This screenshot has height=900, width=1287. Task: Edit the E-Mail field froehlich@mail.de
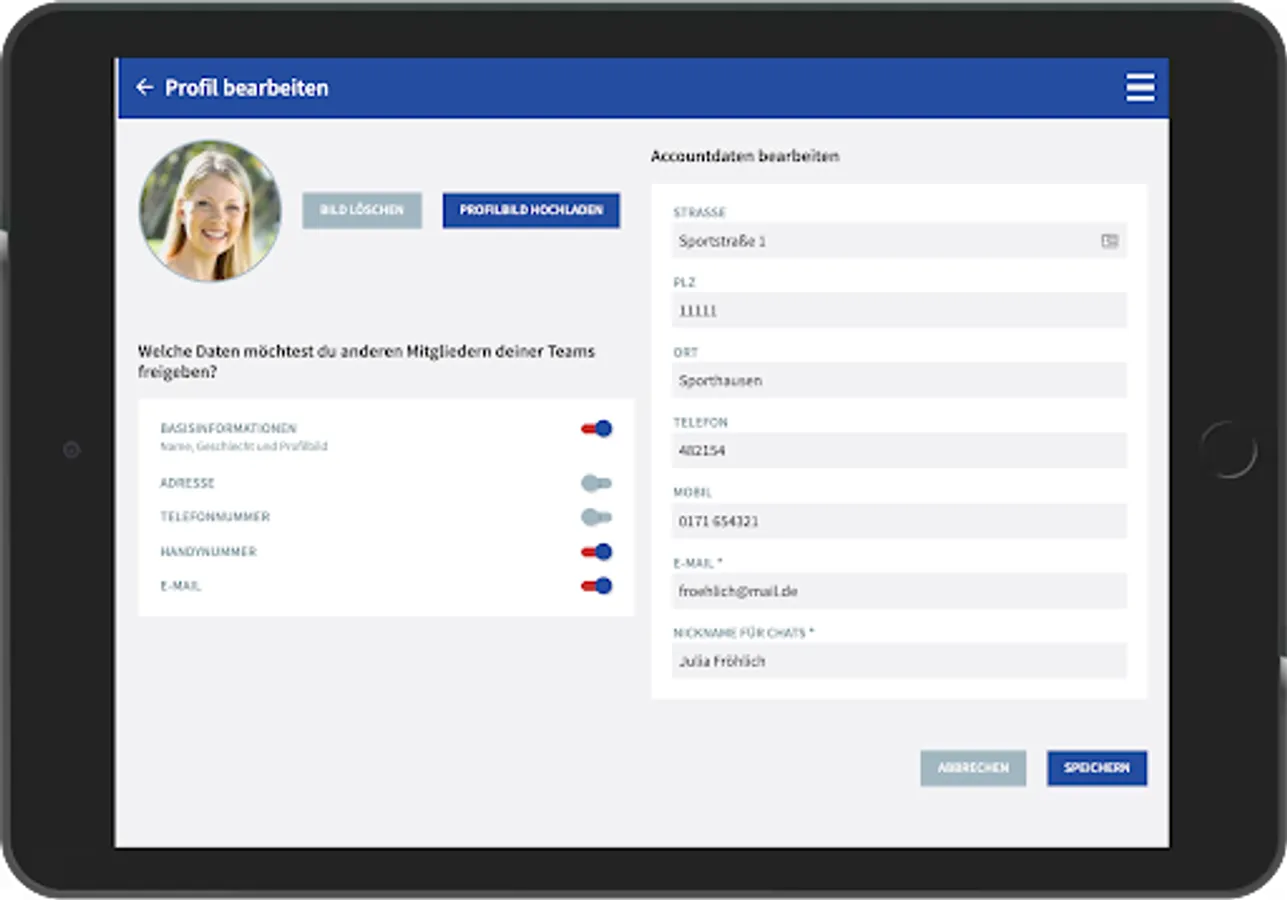[899, 591]
